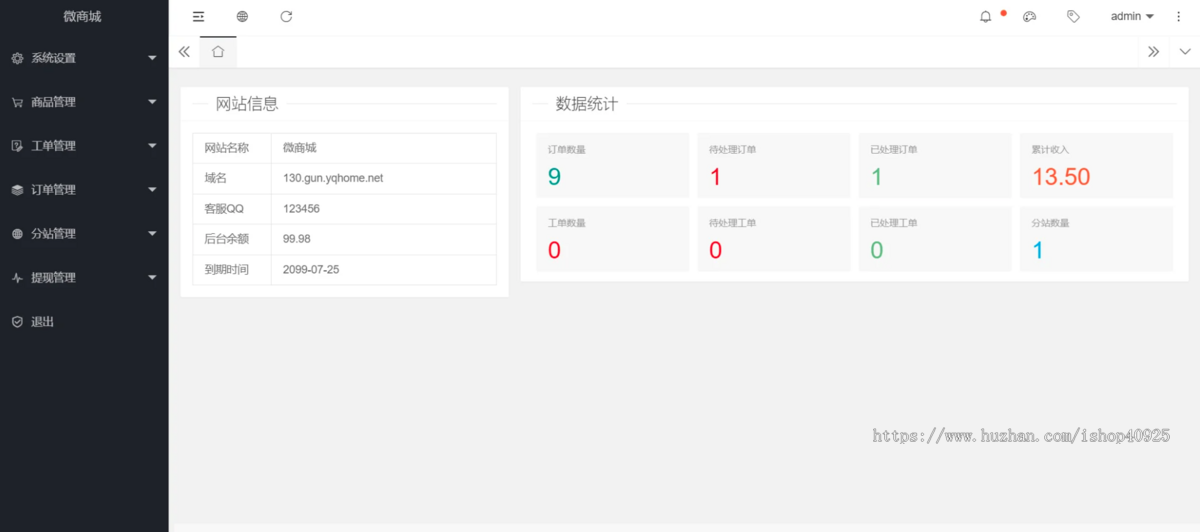Click the expiry date 2099-07-25
The height and width of the screenshot is (532, 1200).
tap(311, 269)
